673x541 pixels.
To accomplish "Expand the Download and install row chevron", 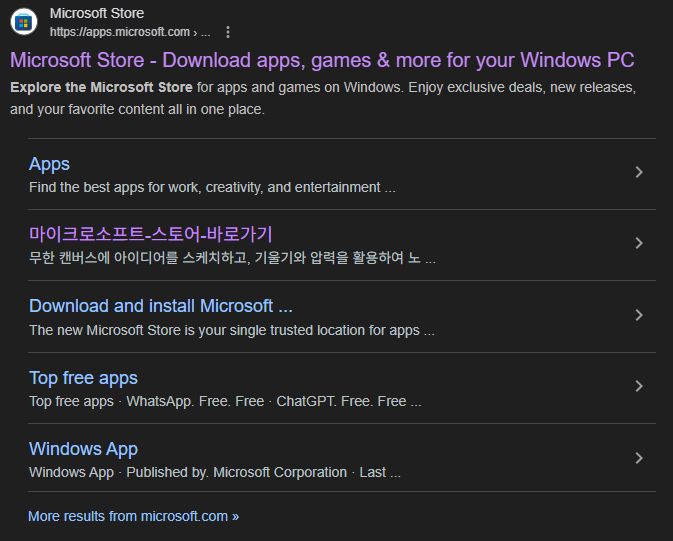I will pos(639,315).
